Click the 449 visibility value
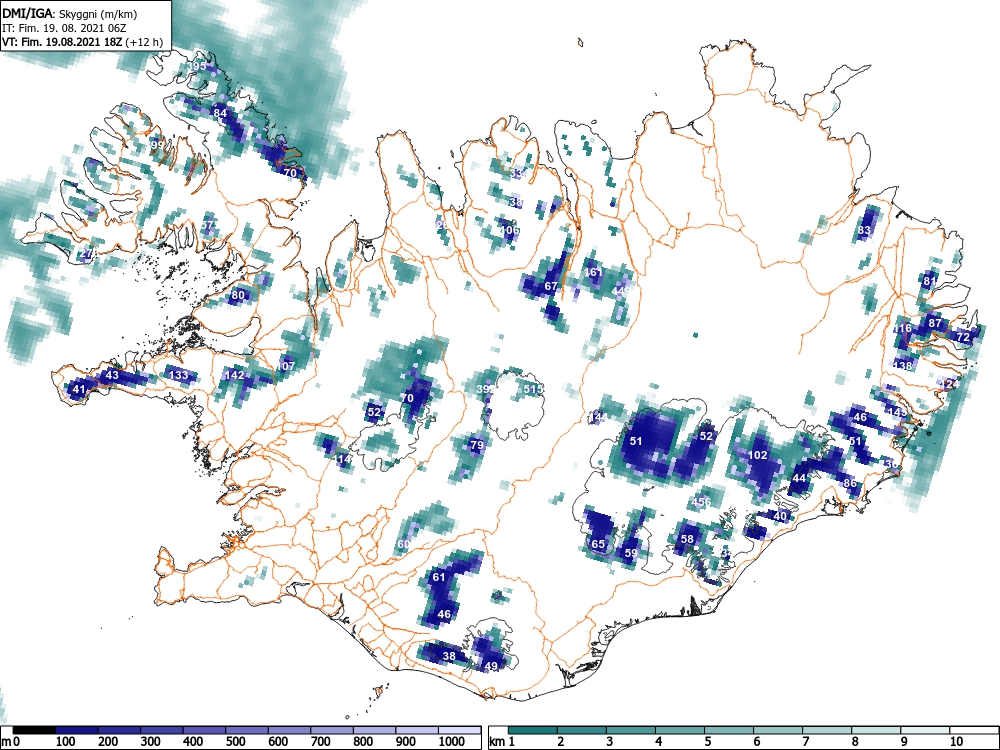Viewport: 1000px width, 750px height. (621, 291)
